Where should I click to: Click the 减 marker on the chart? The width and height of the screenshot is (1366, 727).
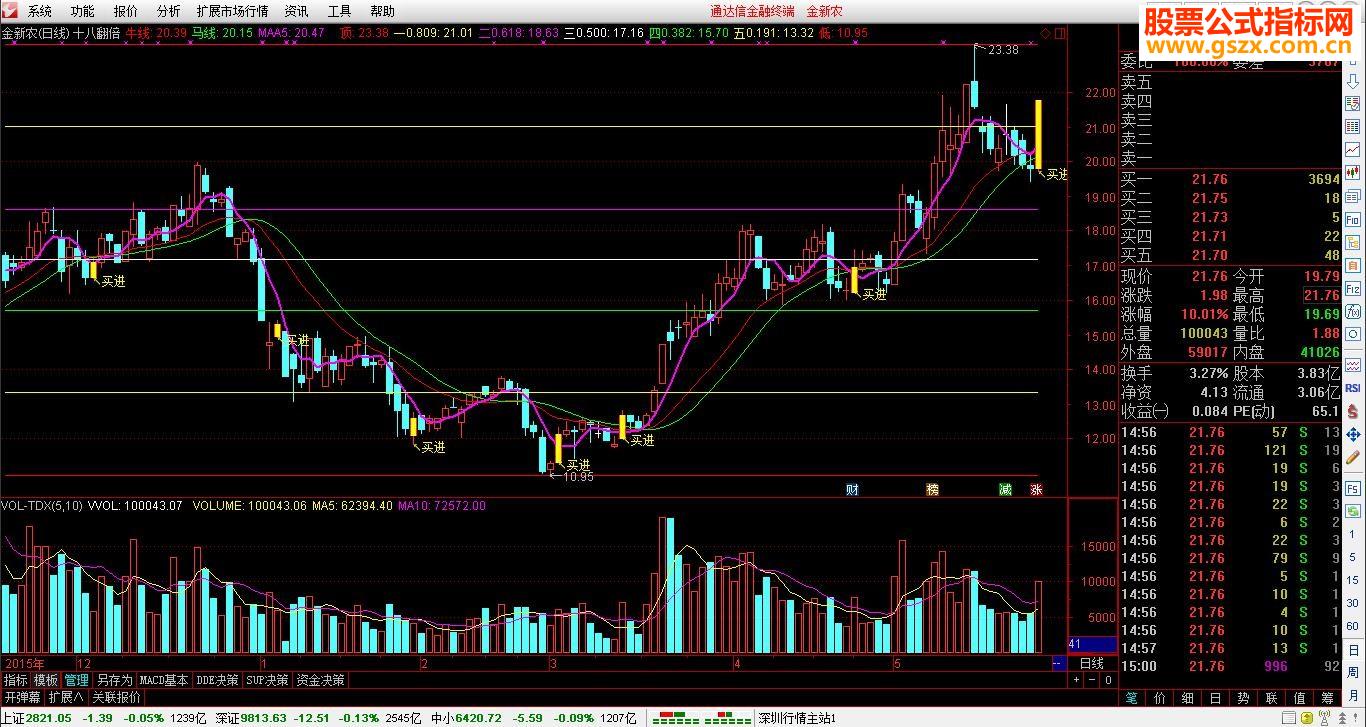pyautogui.click(x=1005, y=489)
